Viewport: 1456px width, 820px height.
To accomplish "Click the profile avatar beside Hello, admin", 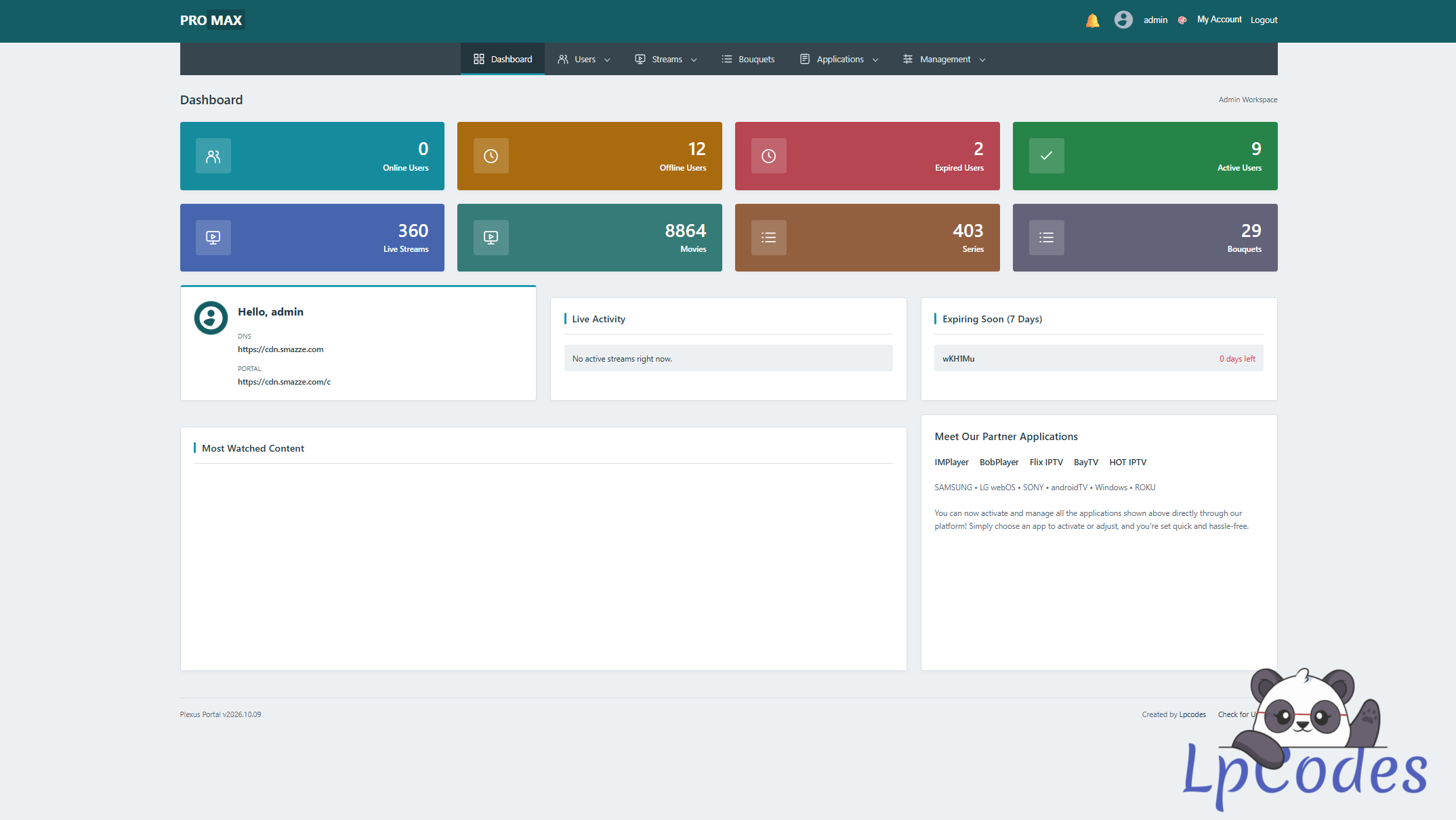I will 211,318.
